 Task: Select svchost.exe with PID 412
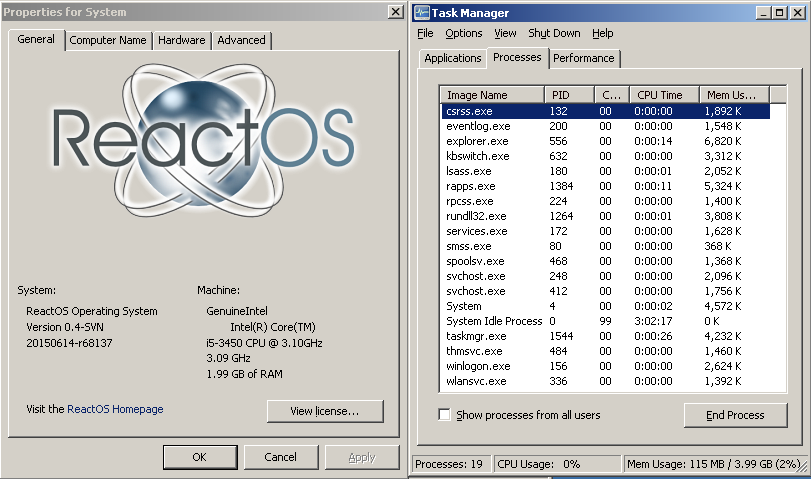[x=606, y=291]
